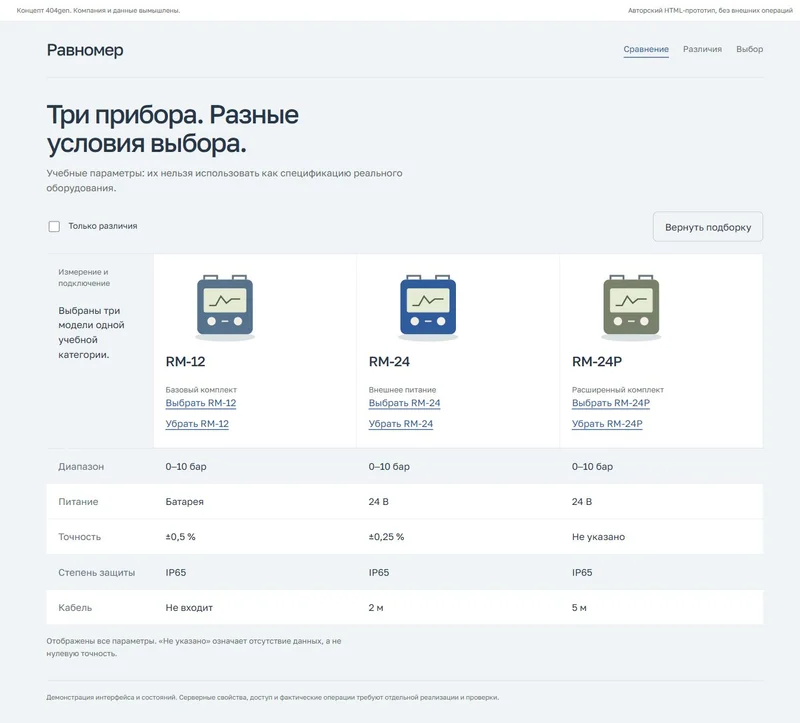Click the «Измерение и подключение» category label

pos(84,278)
